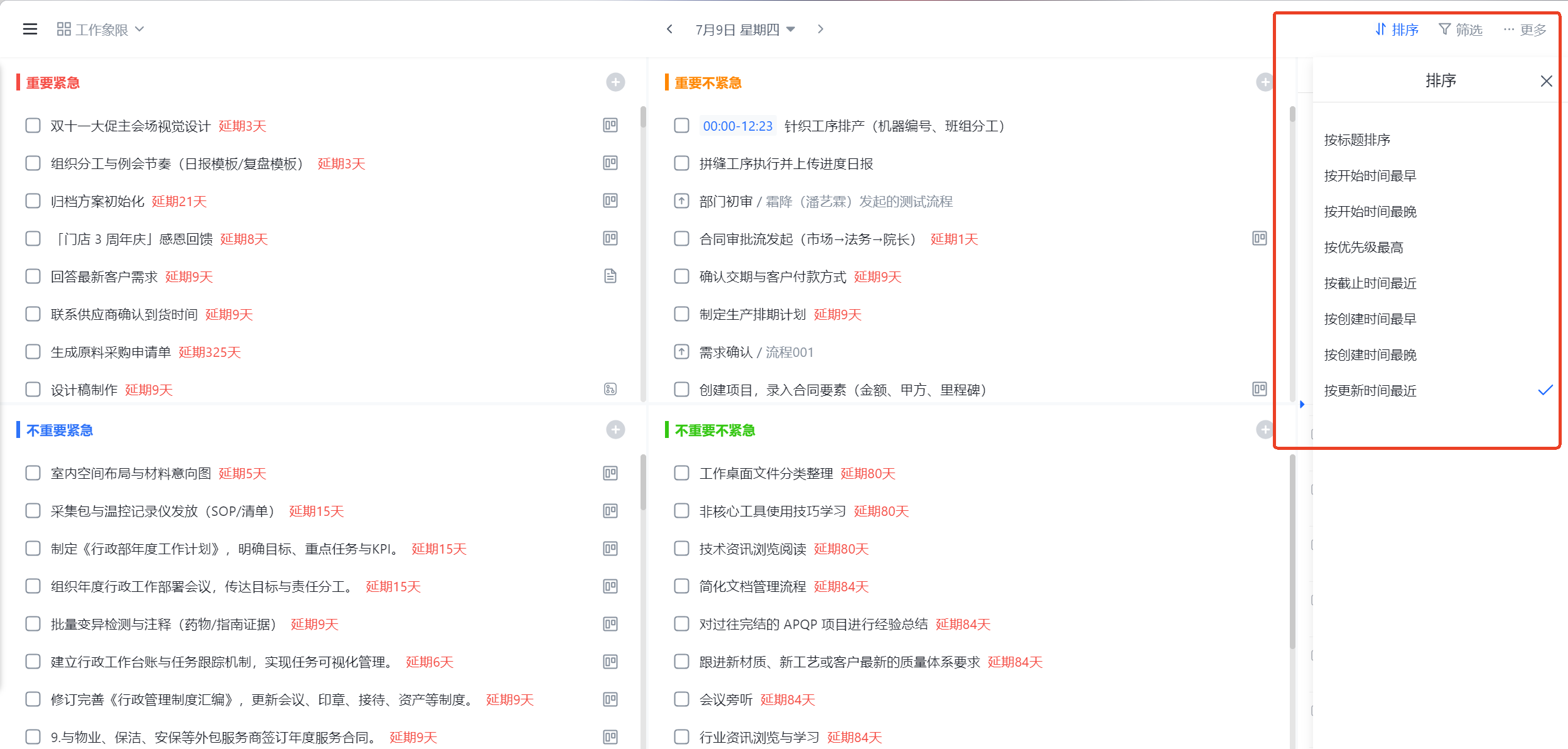
Task: Go to the previous day arrow
Action: [669, 30]
